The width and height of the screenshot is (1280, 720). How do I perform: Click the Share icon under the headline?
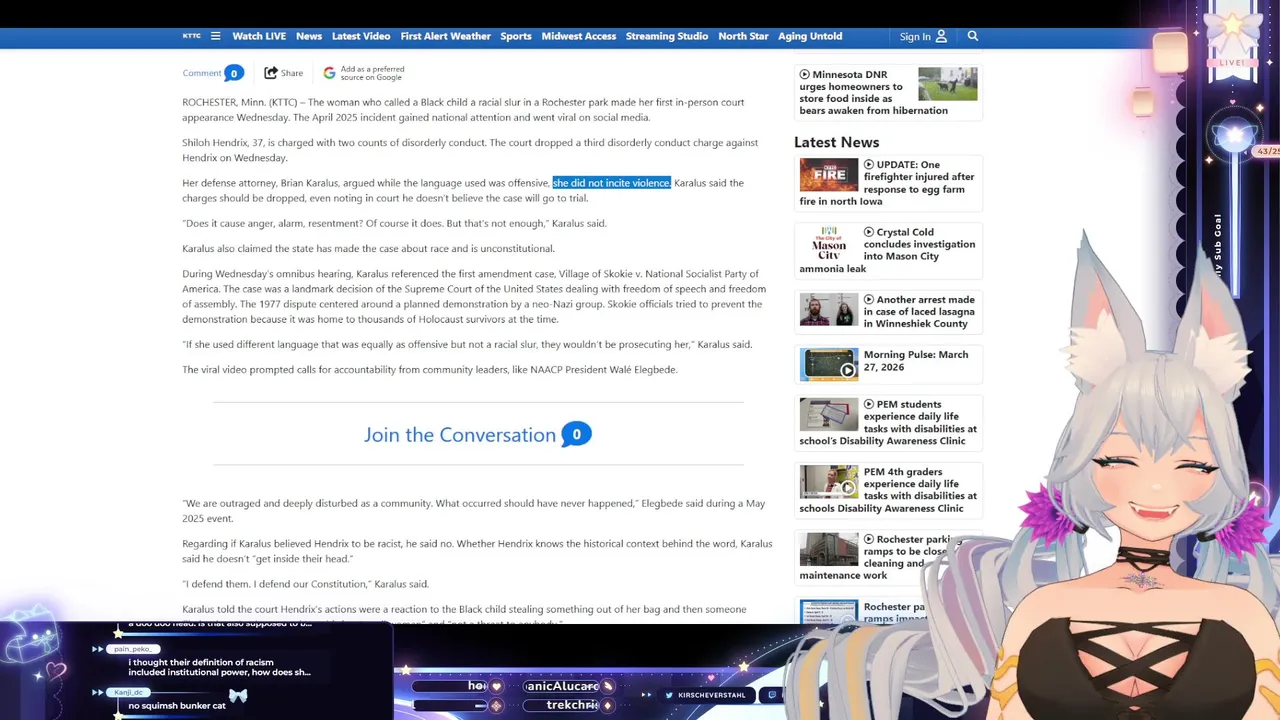tap(270, 72)
